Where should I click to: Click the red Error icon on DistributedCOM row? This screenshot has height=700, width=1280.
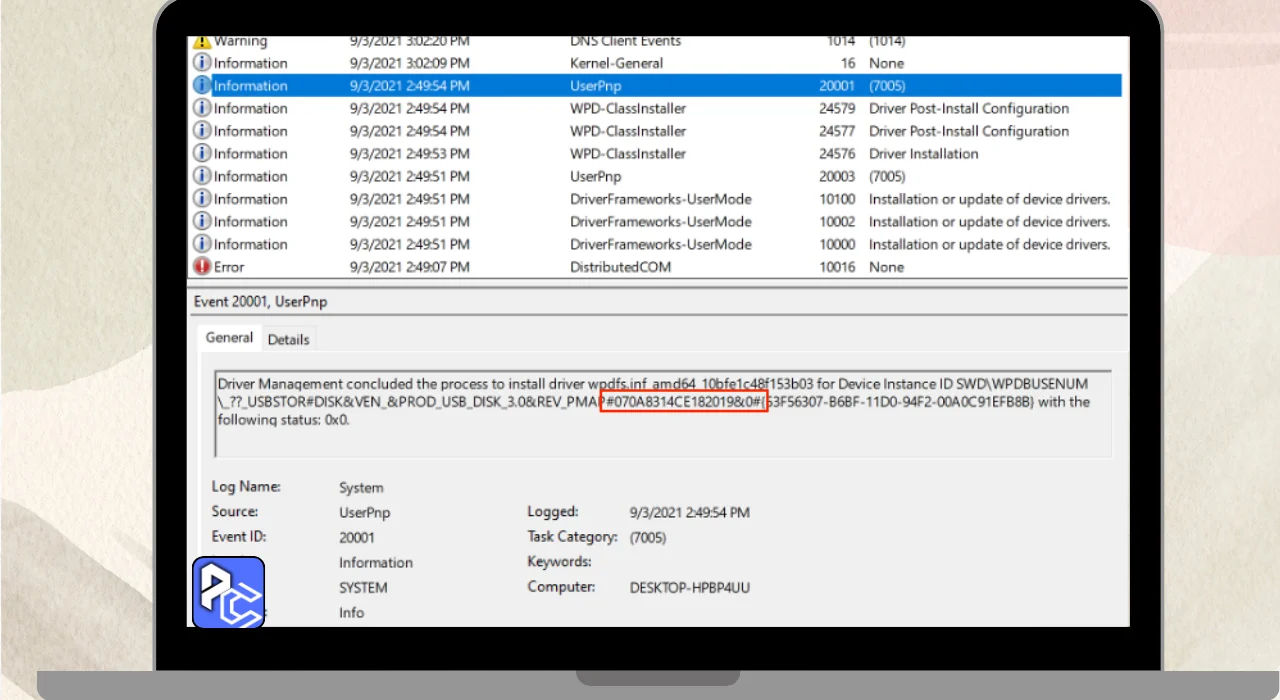tap(202, 267)
